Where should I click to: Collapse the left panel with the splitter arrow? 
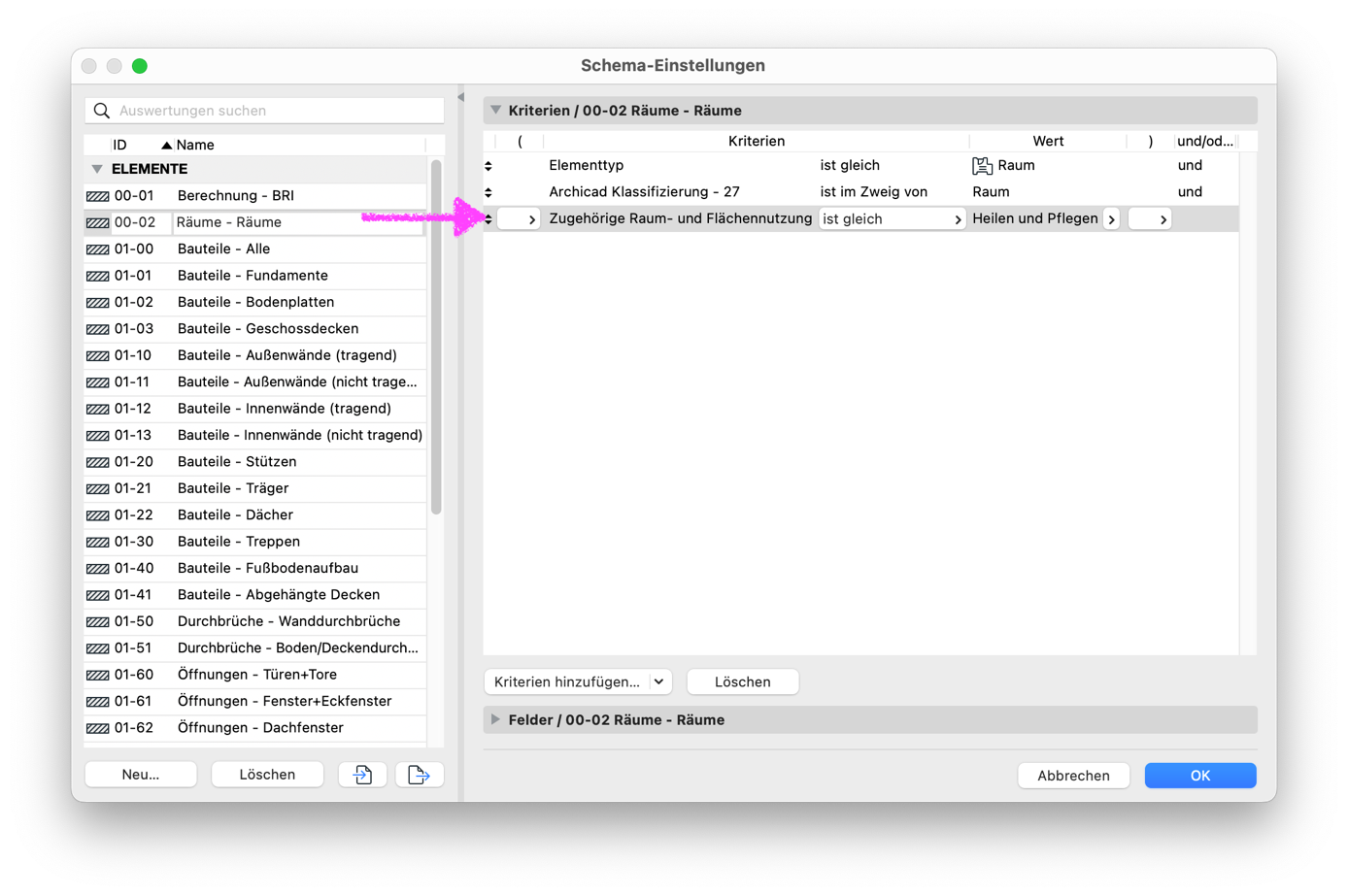[x=461, y=97]
